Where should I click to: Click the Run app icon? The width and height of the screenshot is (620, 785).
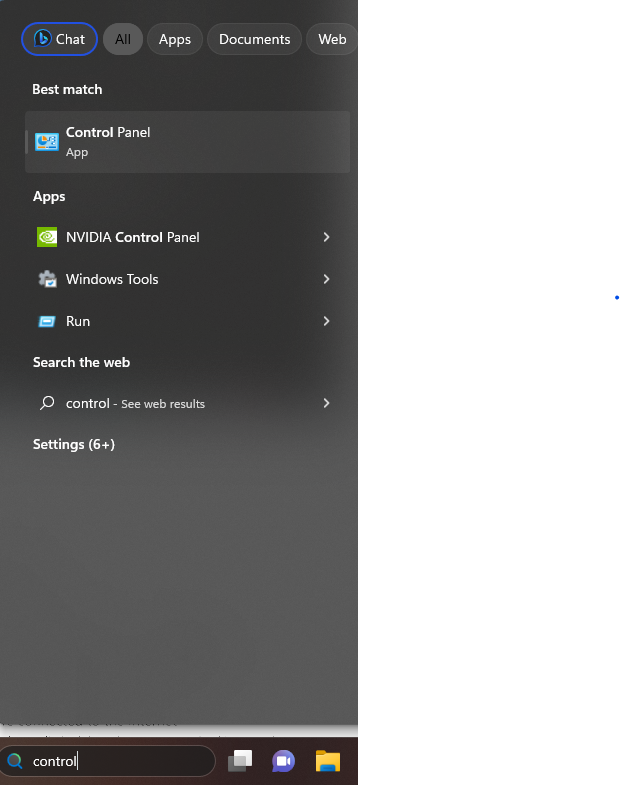point(47,321)
